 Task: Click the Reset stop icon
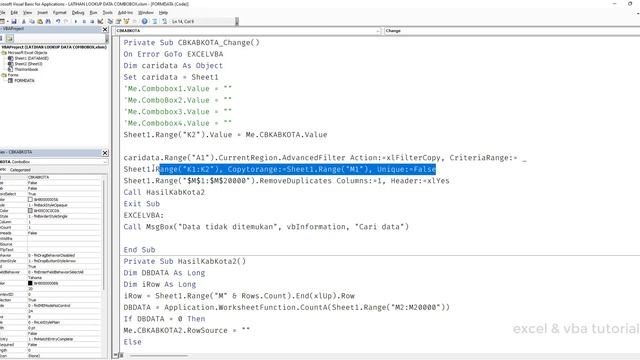(92, 21)
